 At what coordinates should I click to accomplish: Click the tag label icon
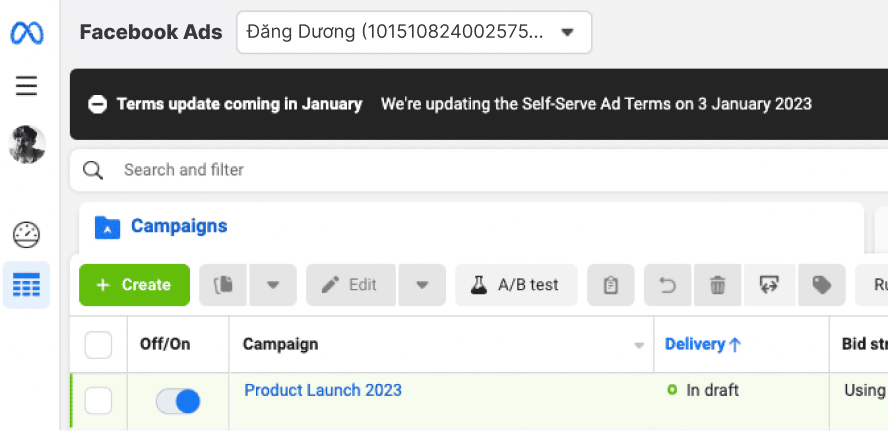click(822, 285)
